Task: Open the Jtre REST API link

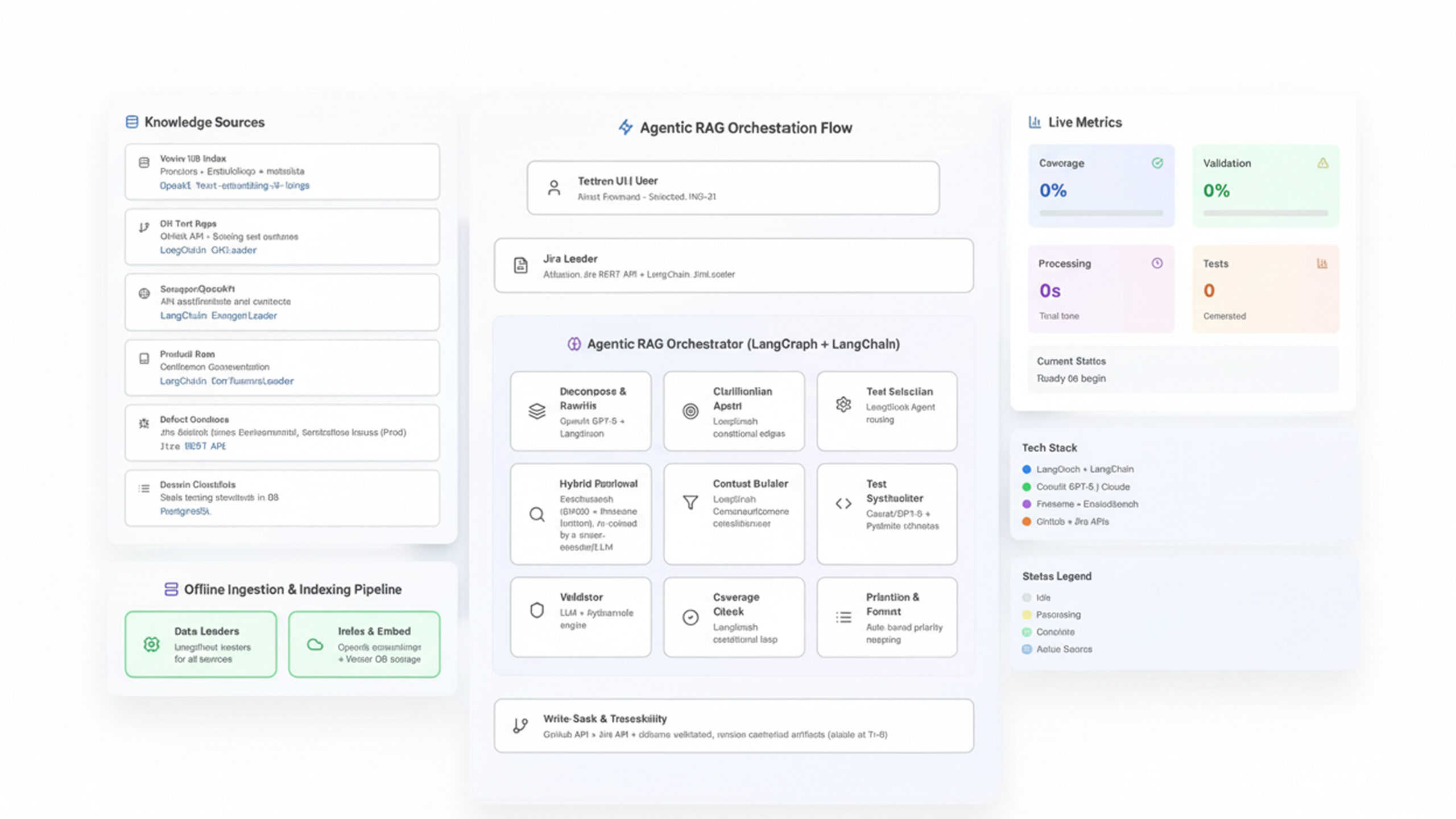Action: [x=193, y=446]
